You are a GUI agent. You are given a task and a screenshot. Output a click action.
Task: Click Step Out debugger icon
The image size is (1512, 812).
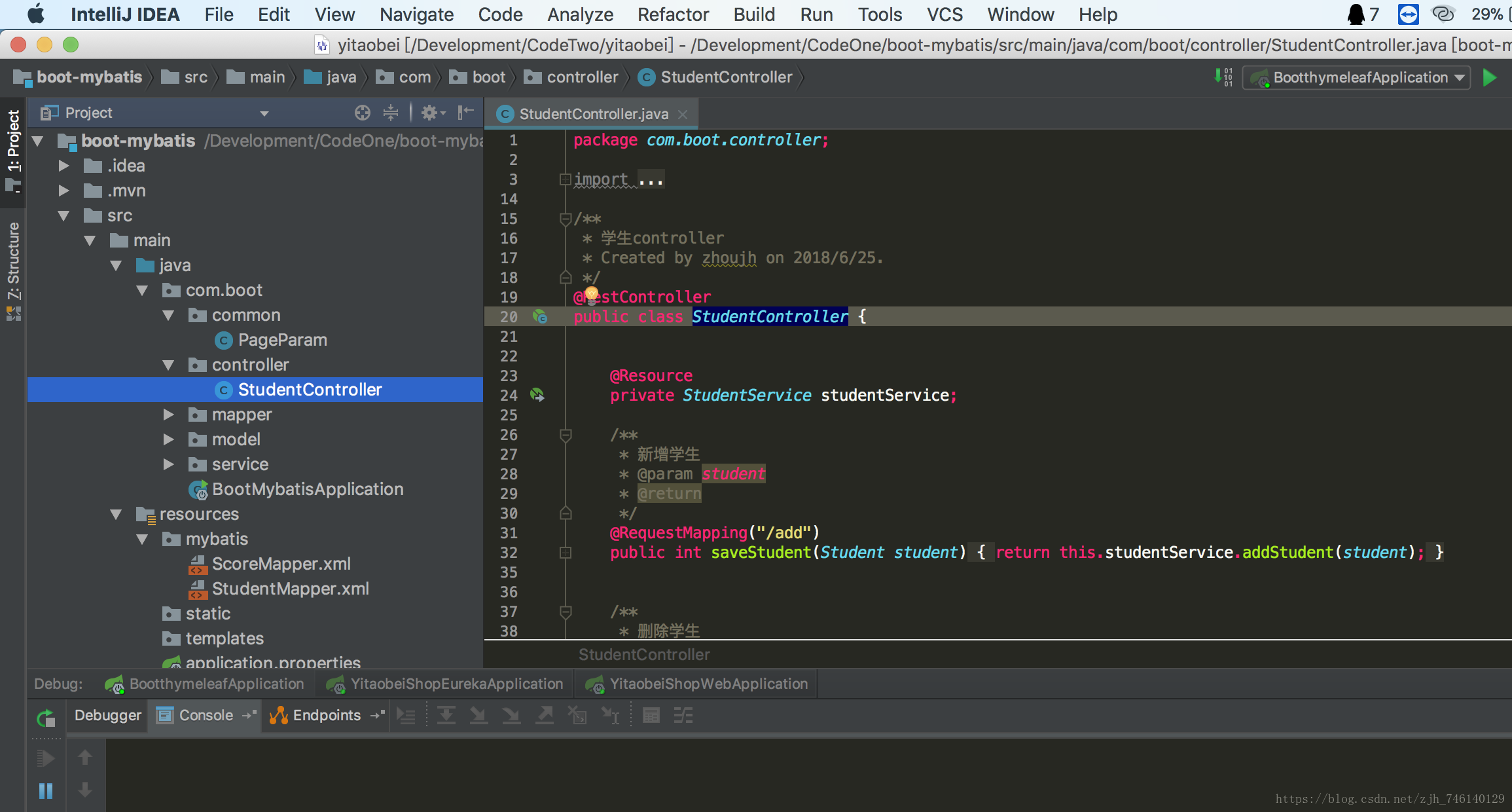tap(545, 716)
